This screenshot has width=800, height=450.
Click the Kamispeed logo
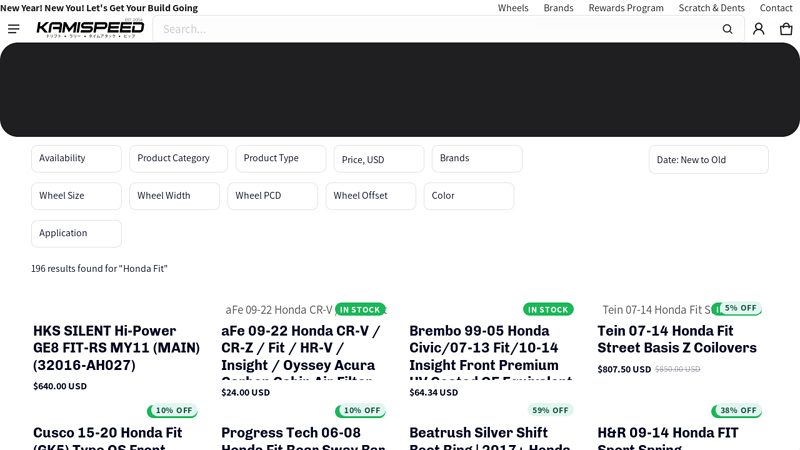pos(90,29)
